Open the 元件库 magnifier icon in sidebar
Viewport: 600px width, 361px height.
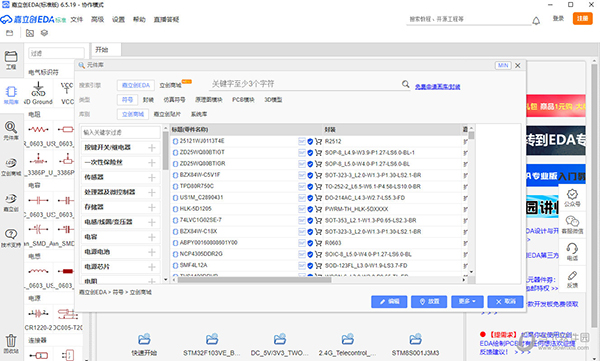11,130
